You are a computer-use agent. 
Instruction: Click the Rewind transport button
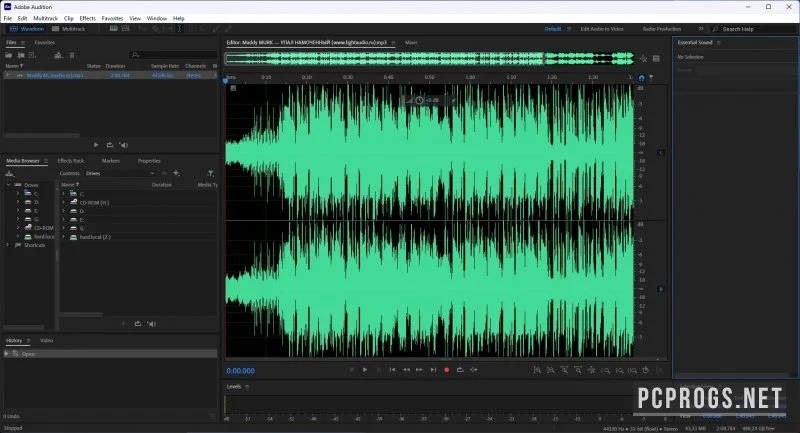click(406, 370)
